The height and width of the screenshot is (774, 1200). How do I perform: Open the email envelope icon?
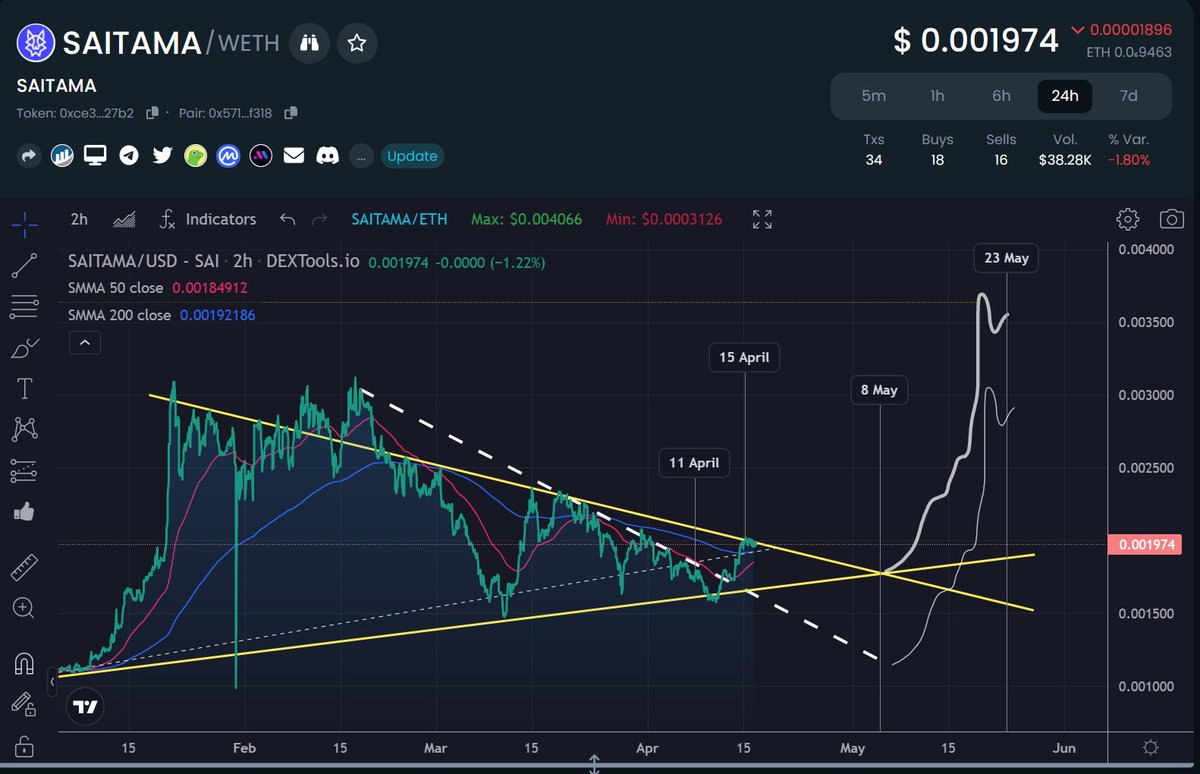294,156
